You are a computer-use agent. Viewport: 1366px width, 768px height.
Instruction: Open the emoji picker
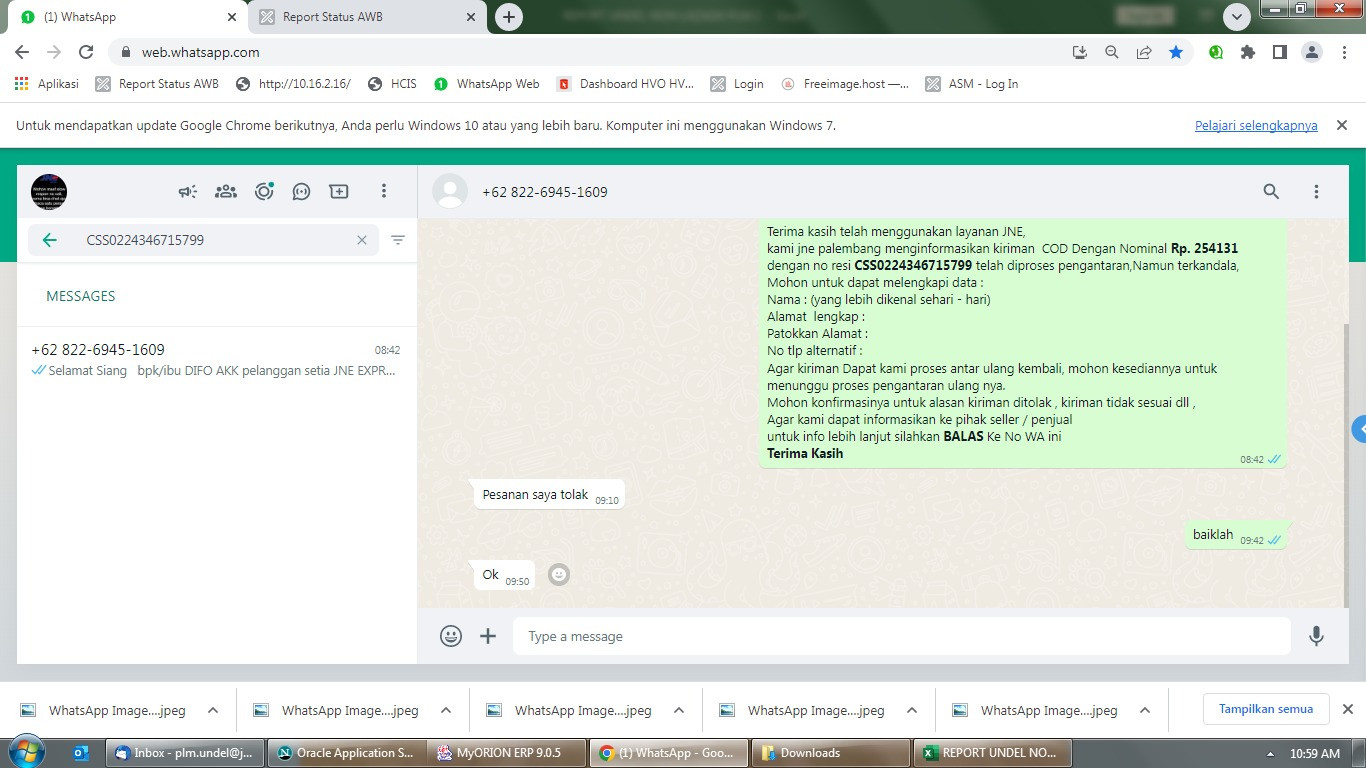451,636
